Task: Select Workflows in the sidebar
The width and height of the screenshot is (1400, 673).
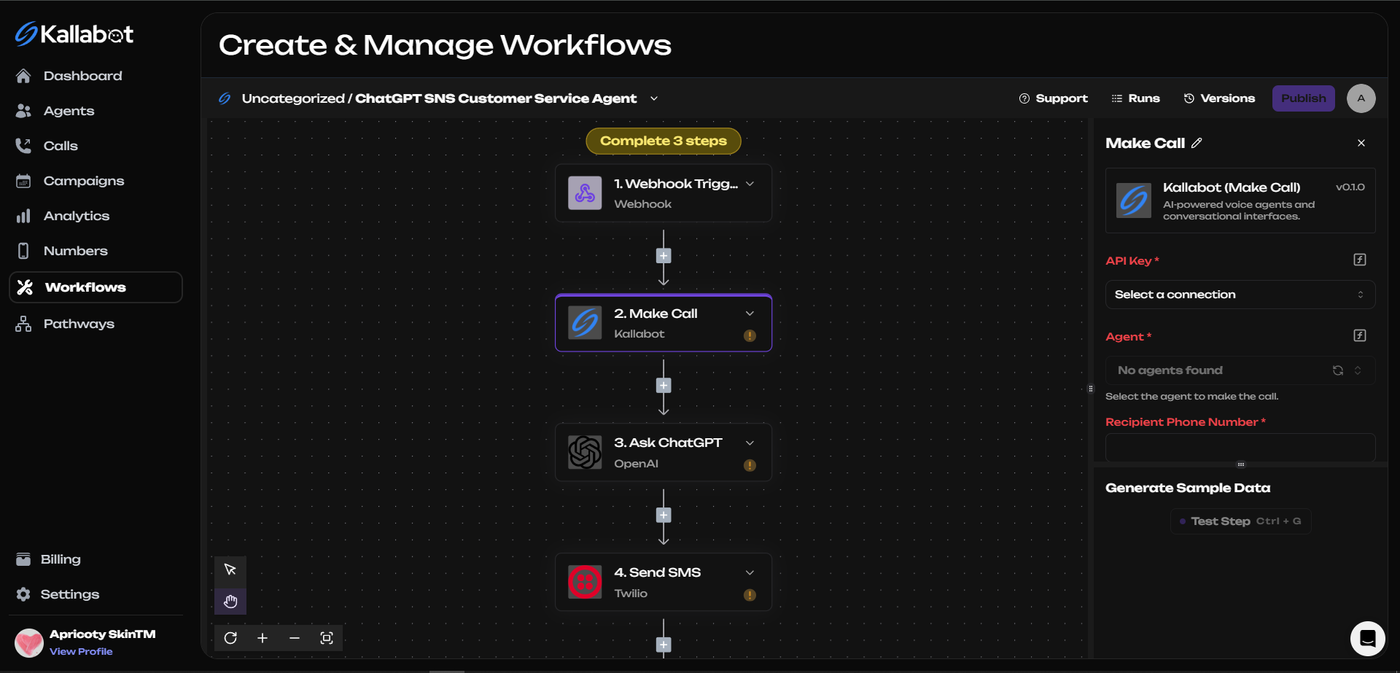Action: click(x=96, y=287)
